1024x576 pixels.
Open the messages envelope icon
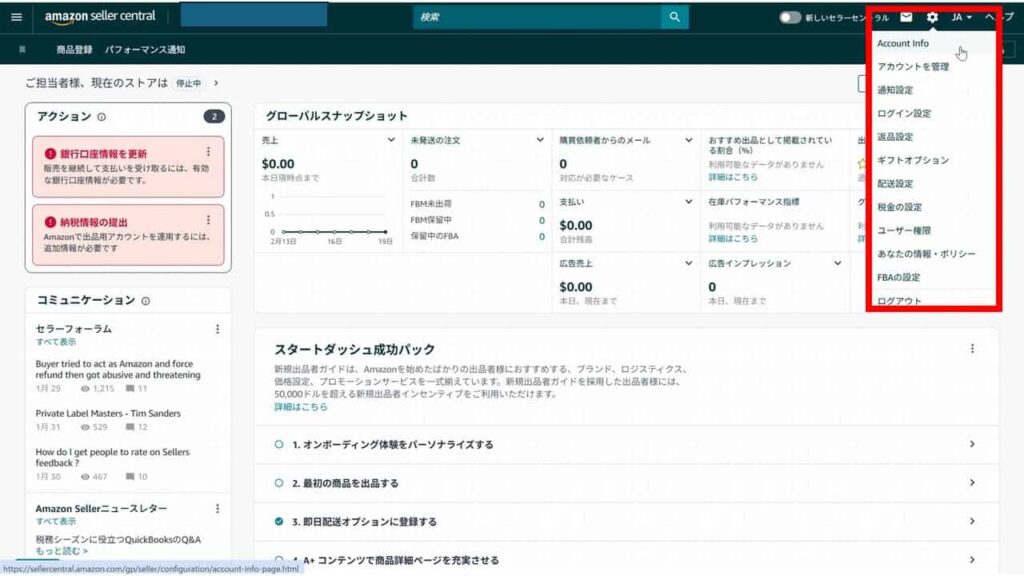click(x=905, y=17)
